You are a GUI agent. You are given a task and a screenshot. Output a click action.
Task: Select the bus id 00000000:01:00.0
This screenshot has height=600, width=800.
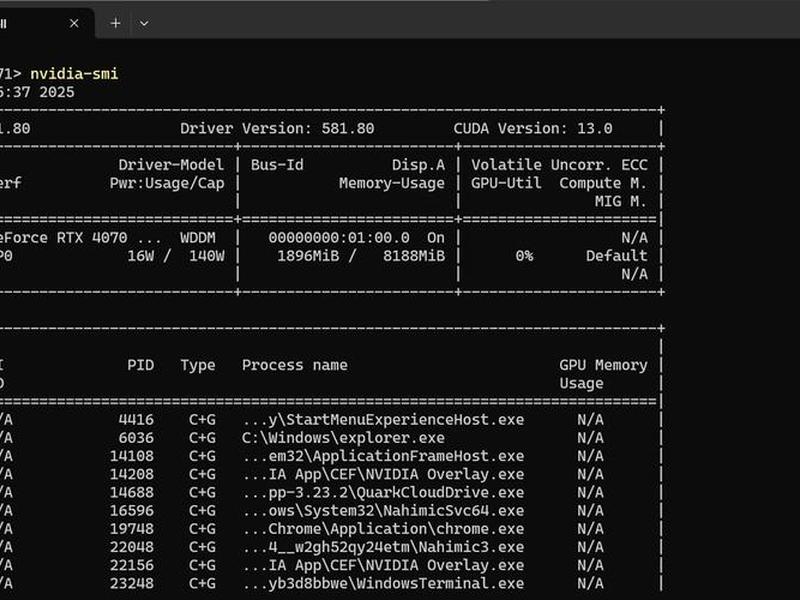click(339, 238)
